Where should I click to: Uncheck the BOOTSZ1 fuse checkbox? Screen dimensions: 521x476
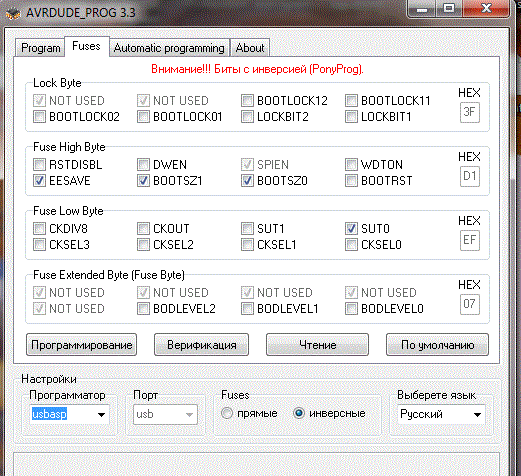click(x=143, y=181)
